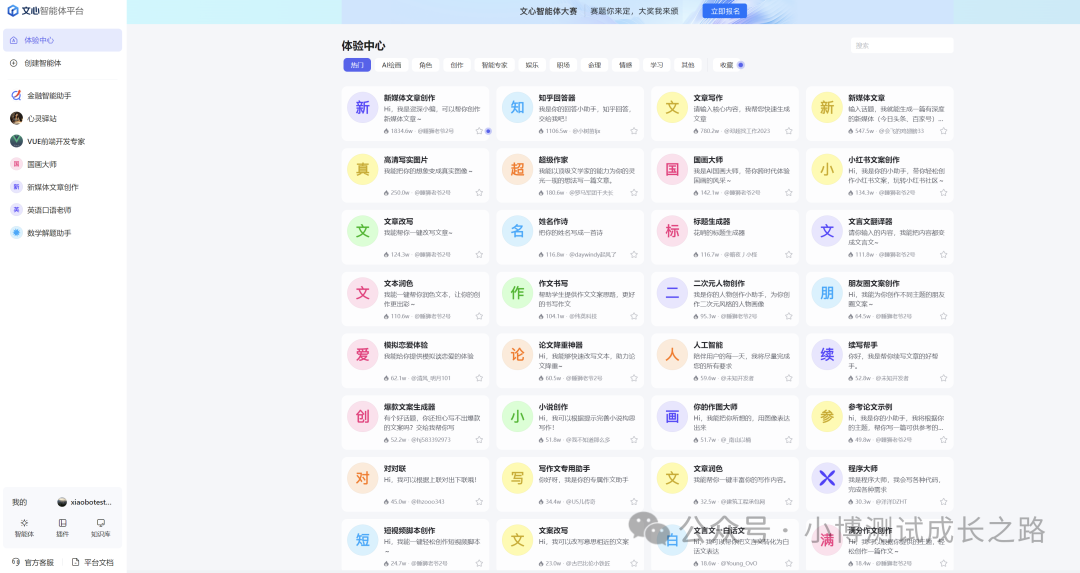Click the 画 avatar of 你的作图大师

pos(672,417)
